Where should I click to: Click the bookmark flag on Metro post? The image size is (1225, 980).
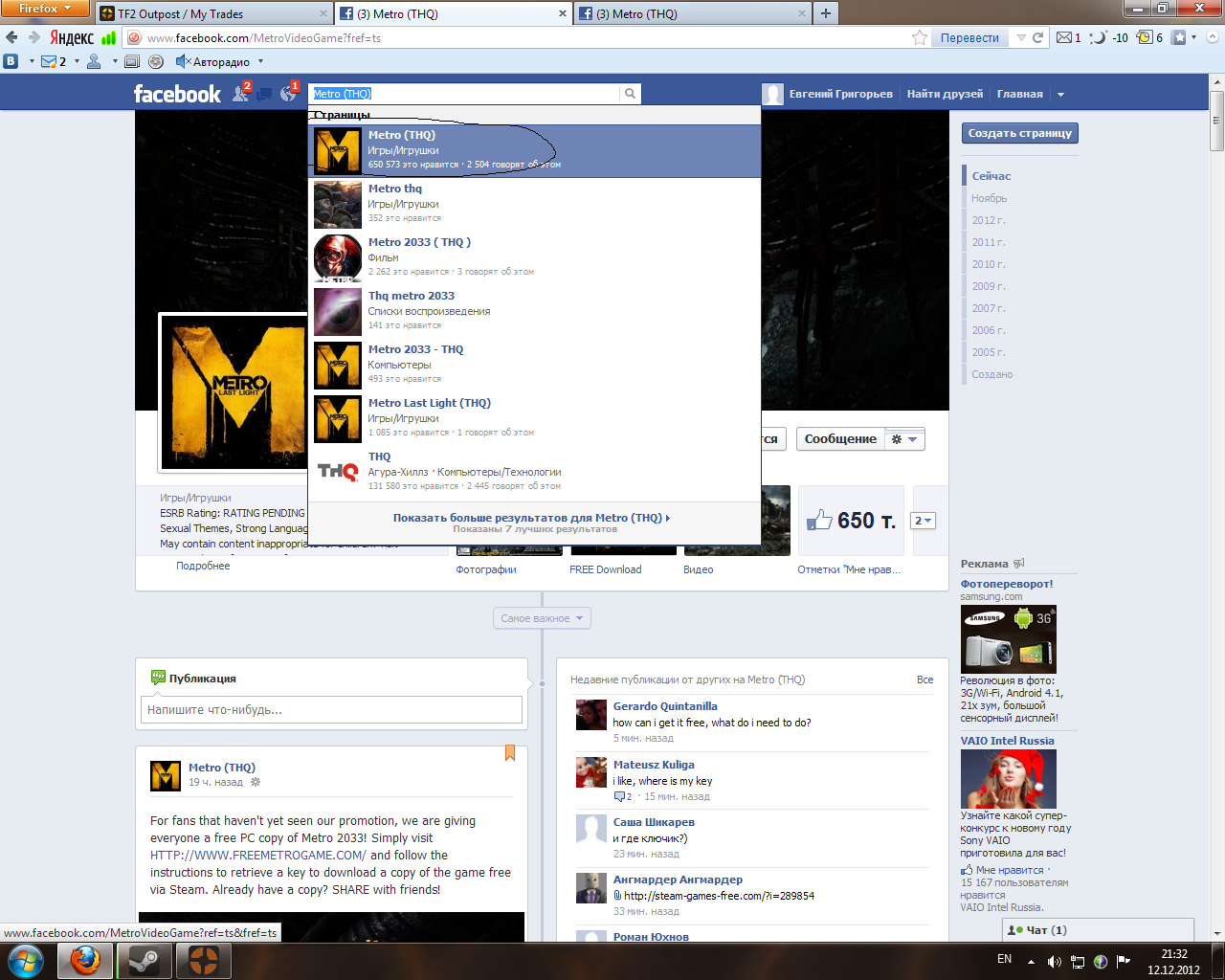click(510, 753)
